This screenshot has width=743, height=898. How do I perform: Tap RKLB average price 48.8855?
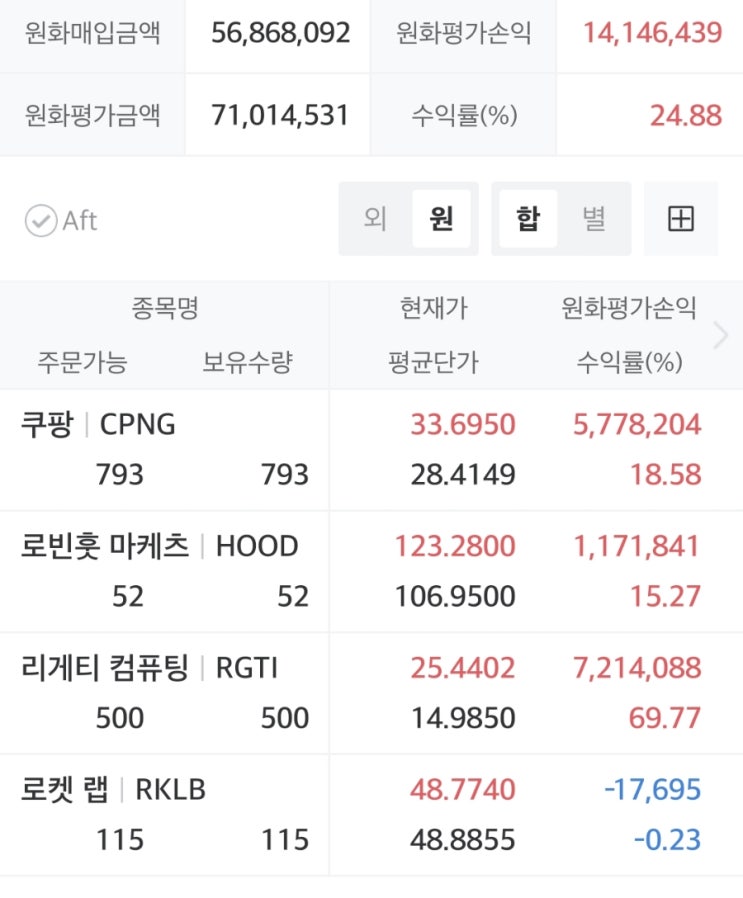[x=463, y=840]
